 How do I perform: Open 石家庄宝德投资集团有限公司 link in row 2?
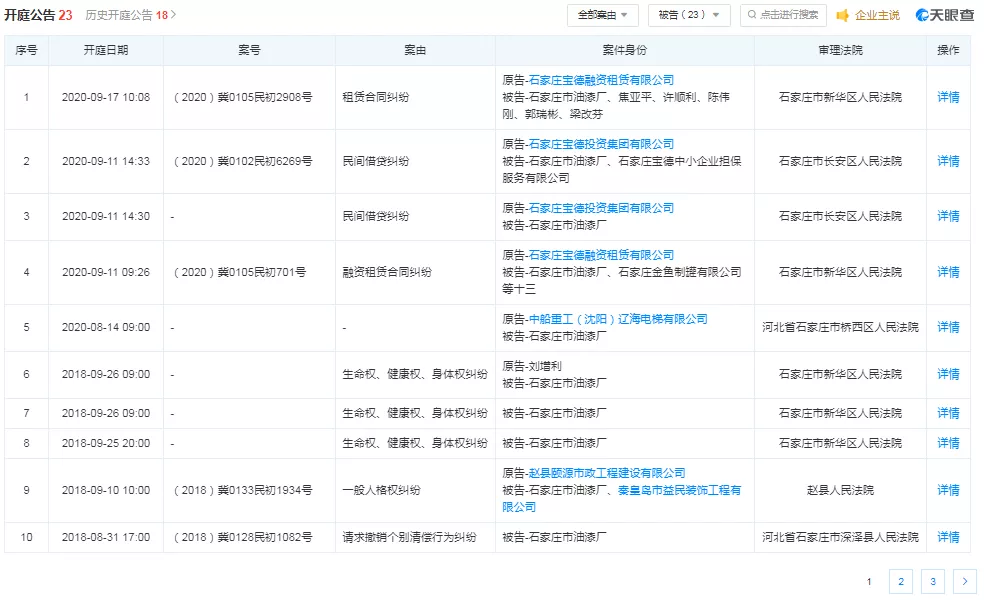[601, 144]
